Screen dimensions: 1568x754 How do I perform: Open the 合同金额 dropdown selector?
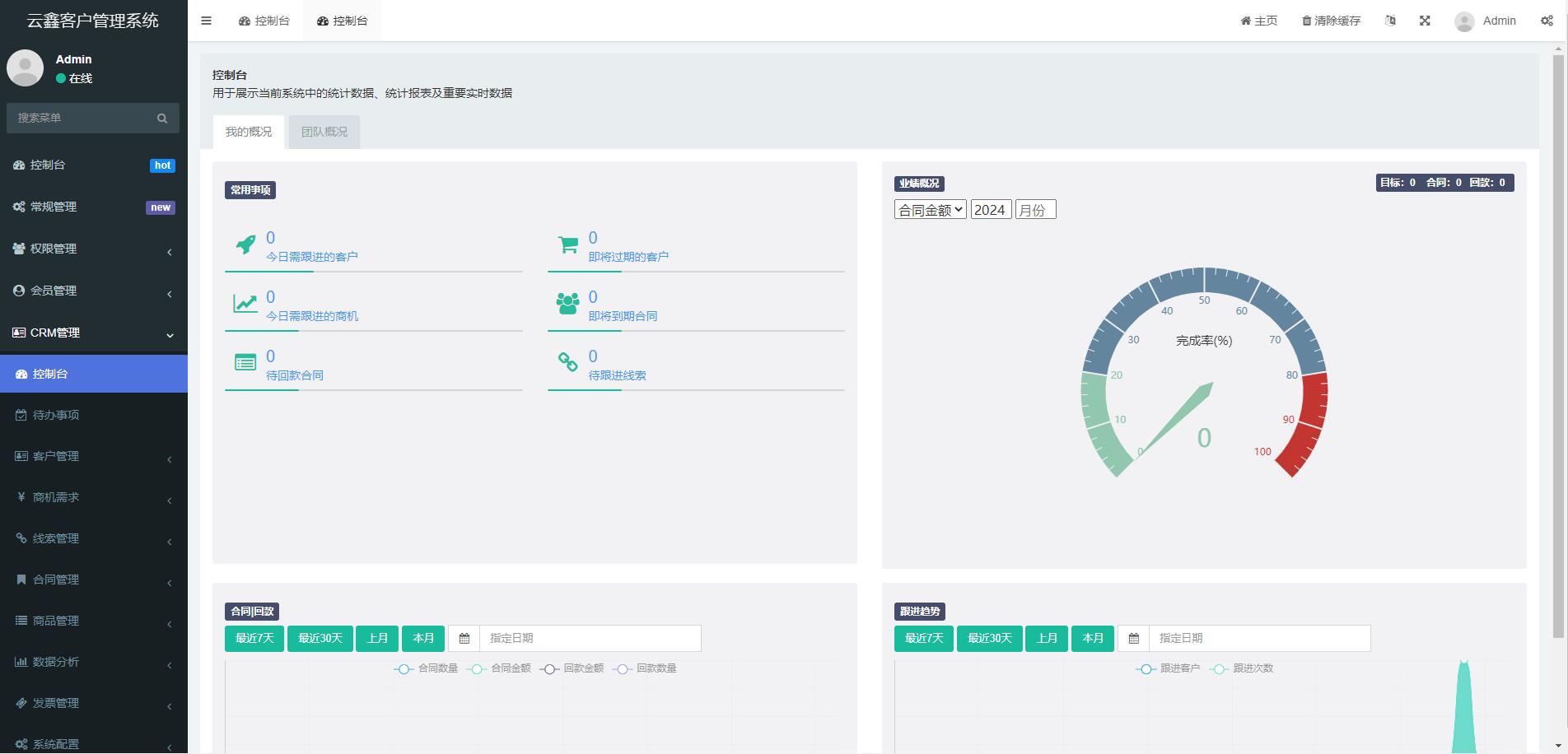930,210
